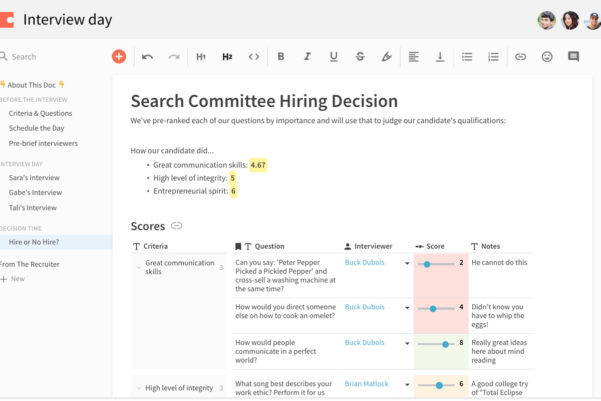The height and width of the screenshot is (401, 601).
Task: Open interviewer dropdown for Peter Pepper question
Action: pos(407,264)
